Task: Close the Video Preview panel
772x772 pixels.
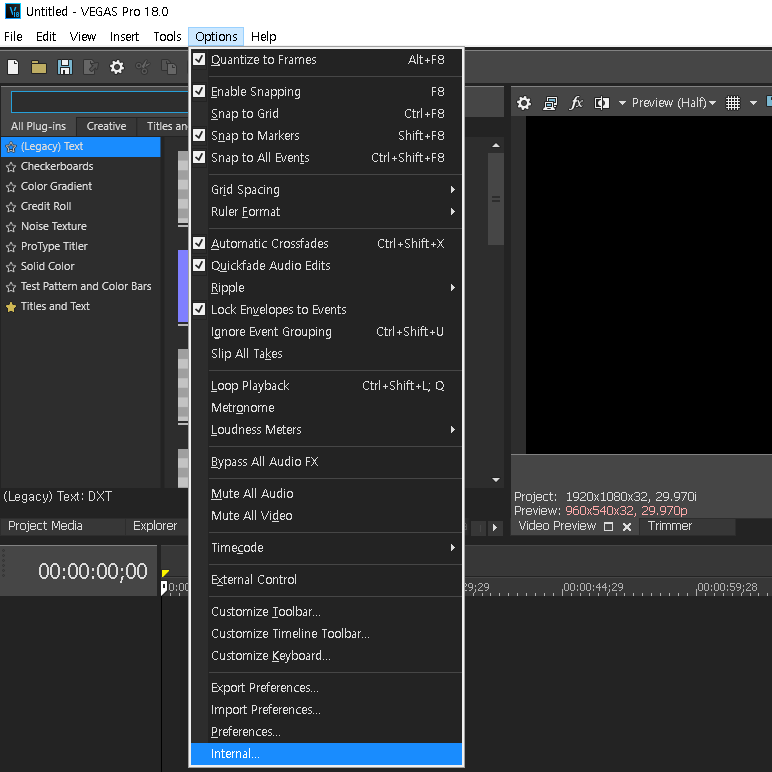Action: [627, 527]
